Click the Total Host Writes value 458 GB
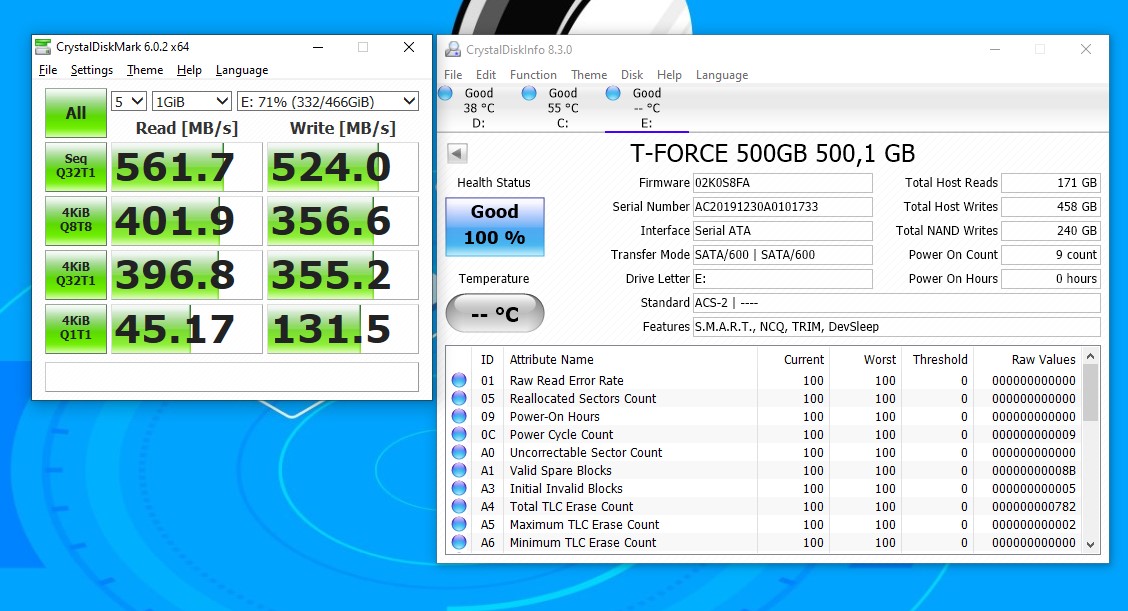This screenshot has width=1128, height=611. point(1051,207)
